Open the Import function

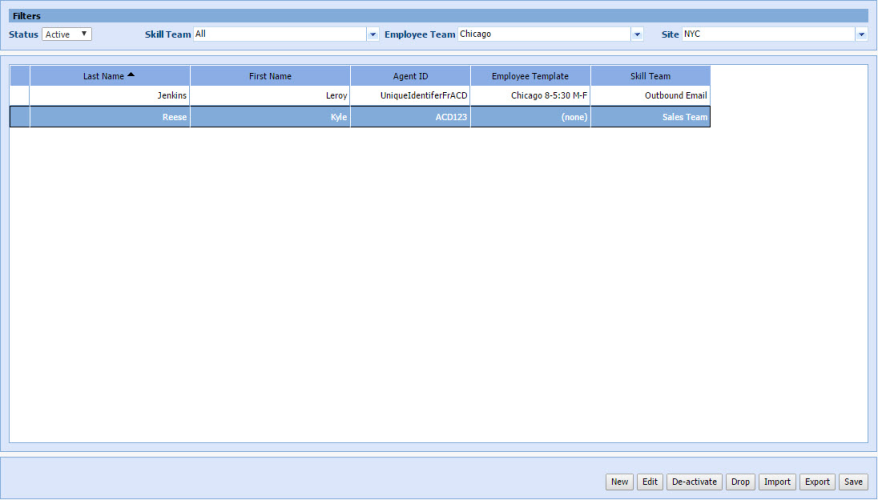[x=777, y=482]
